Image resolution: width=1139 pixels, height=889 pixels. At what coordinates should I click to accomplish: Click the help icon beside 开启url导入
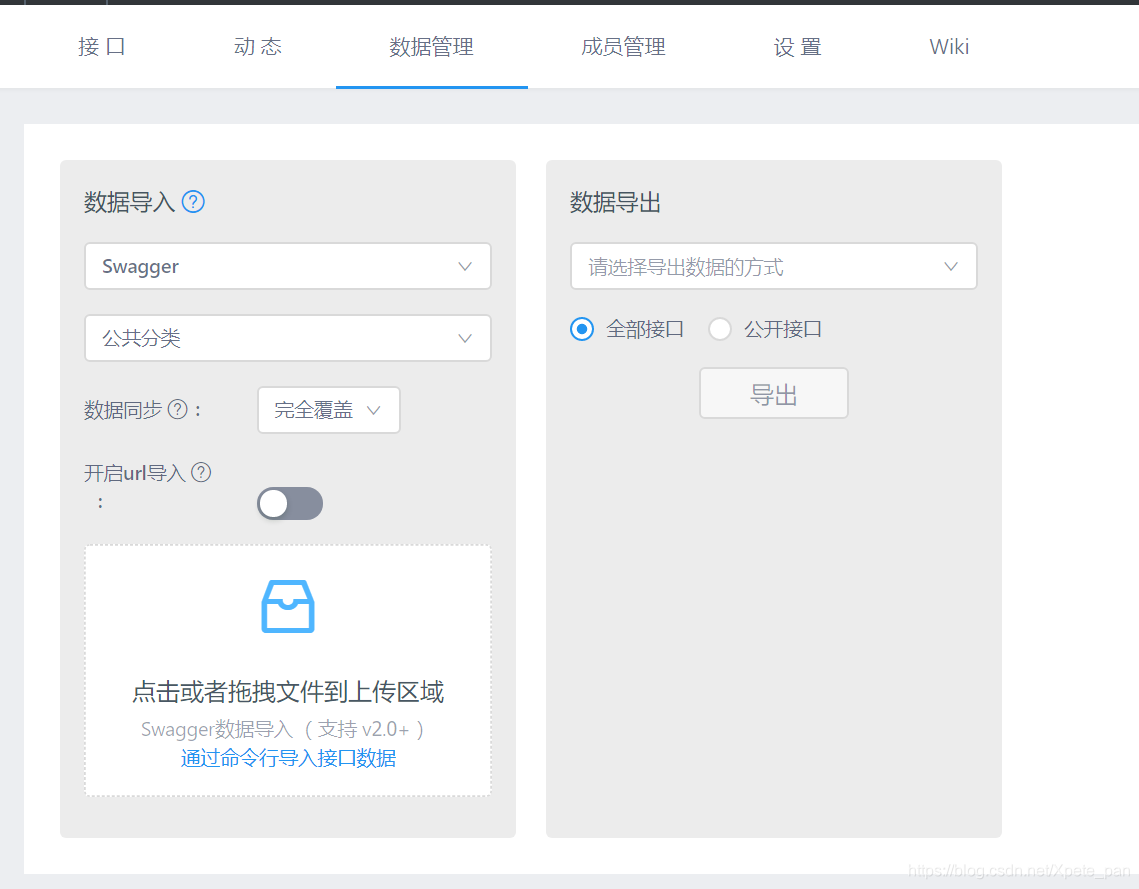click(201, 472)
